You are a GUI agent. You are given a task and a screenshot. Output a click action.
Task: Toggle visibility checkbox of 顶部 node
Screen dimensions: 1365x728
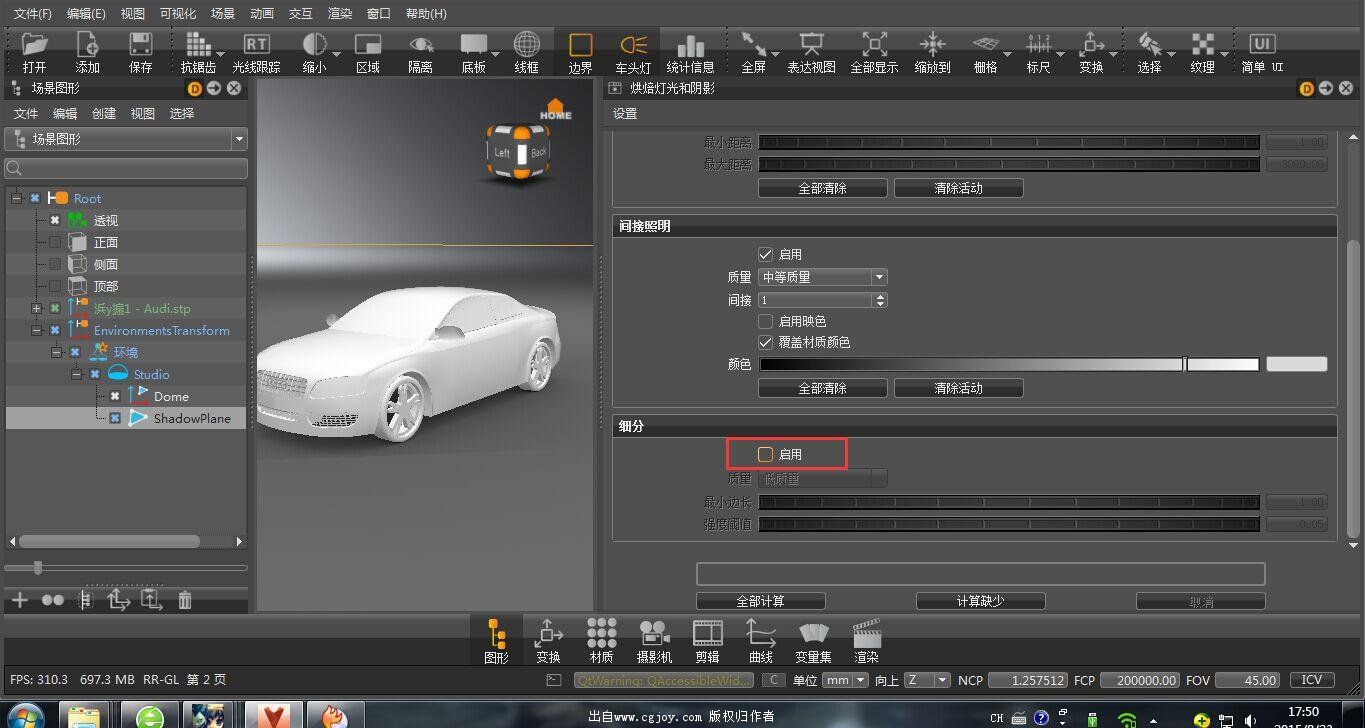[x=55, y=286]
